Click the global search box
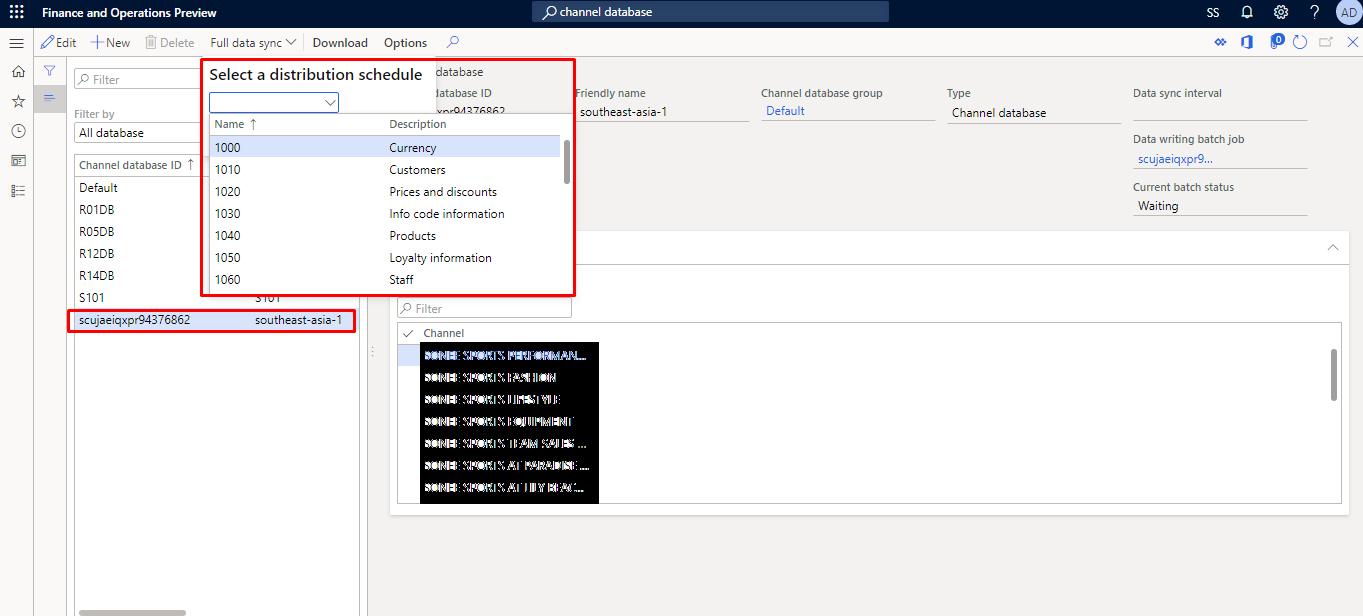1363x616 pixels. [x=710, y=12]
